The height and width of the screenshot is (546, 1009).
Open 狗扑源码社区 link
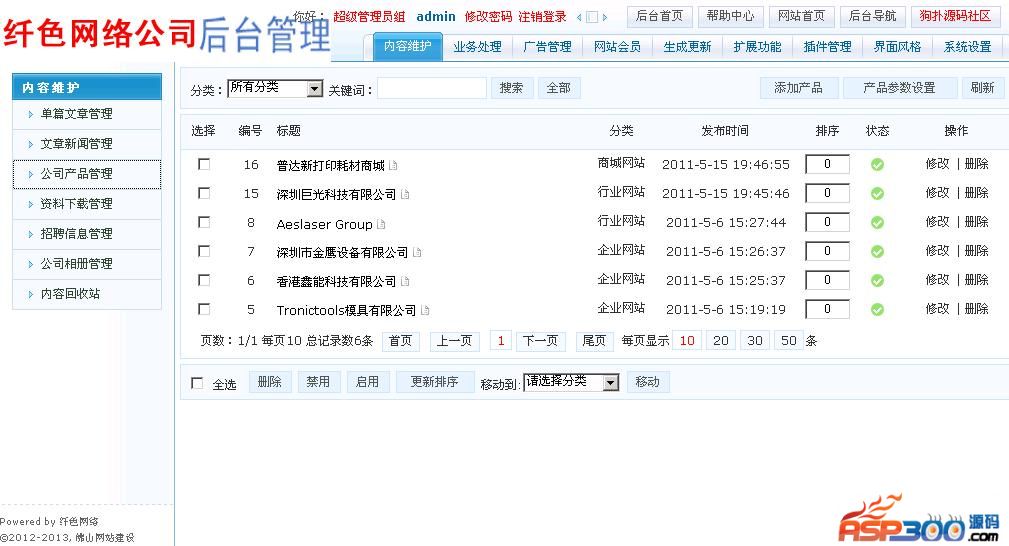coord(956,16)
